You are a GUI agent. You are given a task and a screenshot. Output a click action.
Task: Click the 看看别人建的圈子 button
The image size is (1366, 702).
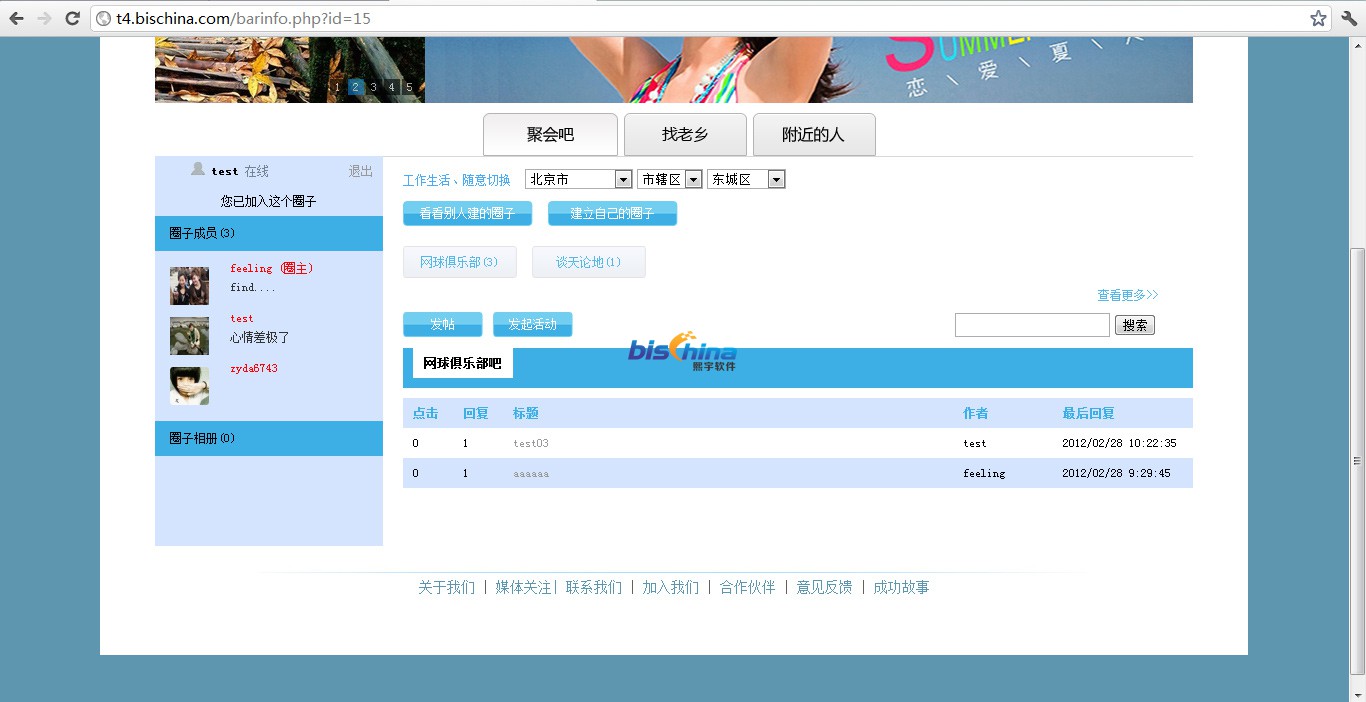[467, 213]
